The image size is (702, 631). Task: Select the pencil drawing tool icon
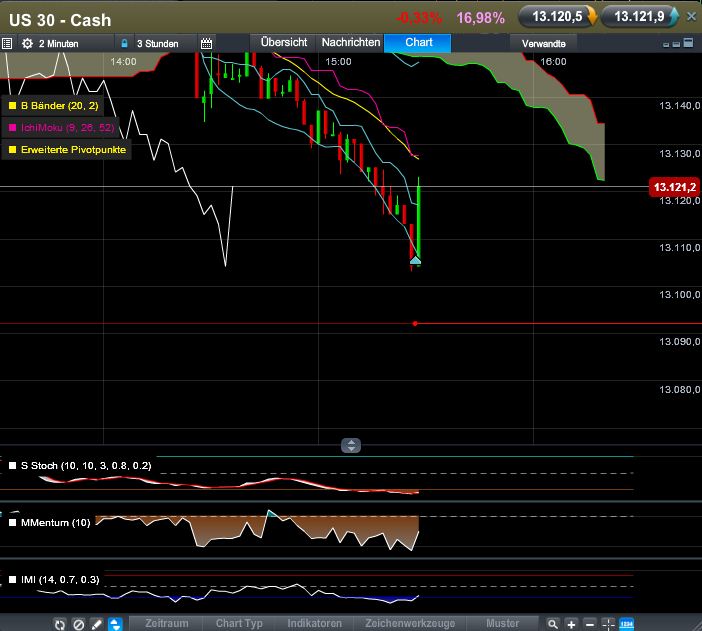pyautogui.click(x=97, y=624)
